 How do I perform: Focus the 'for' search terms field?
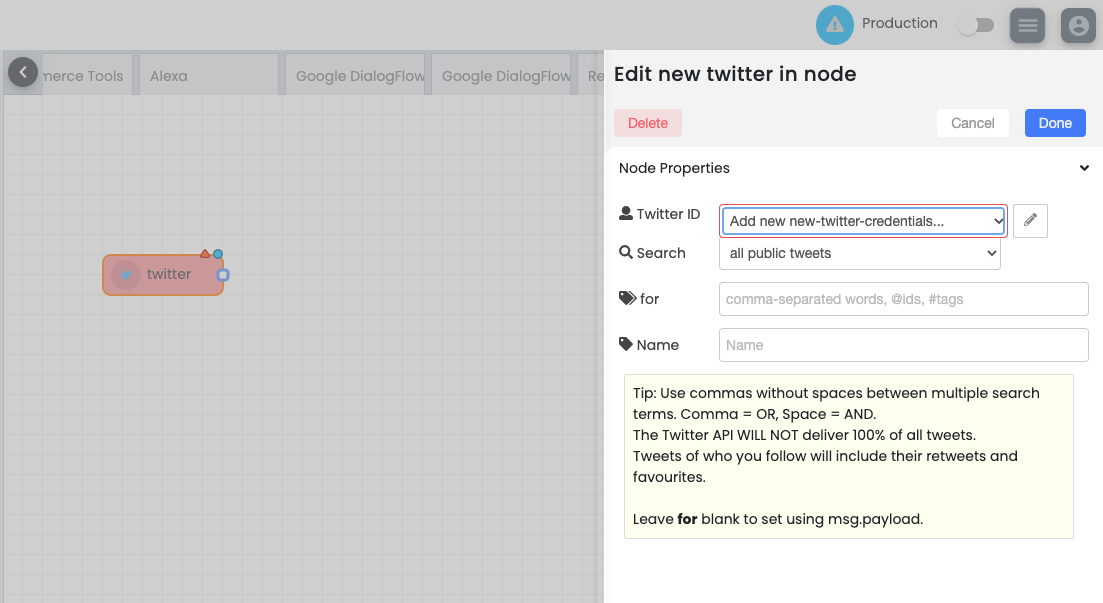click(903, 299)
